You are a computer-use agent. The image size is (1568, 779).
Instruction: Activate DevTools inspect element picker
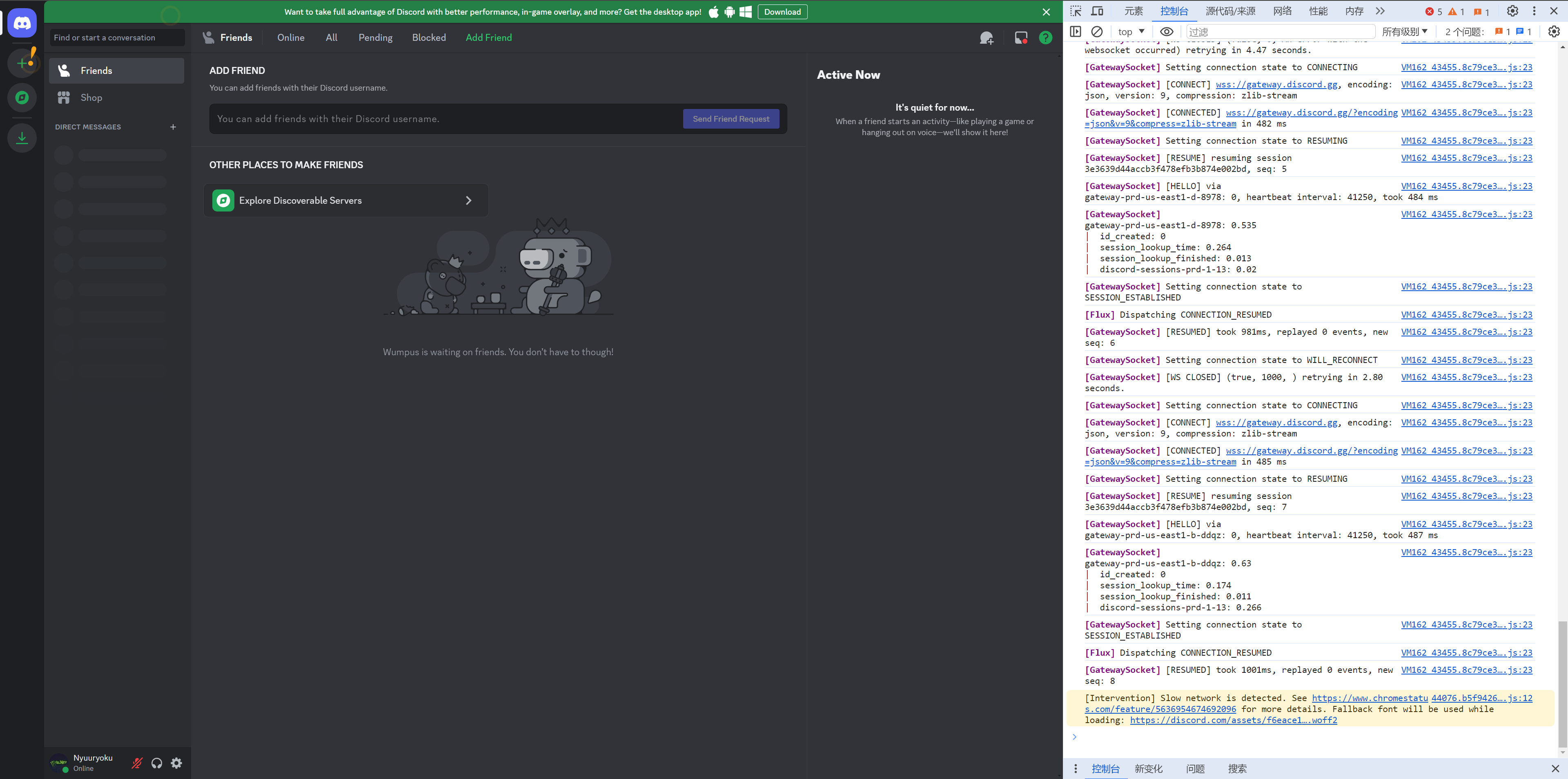(x=1076, y=11)
